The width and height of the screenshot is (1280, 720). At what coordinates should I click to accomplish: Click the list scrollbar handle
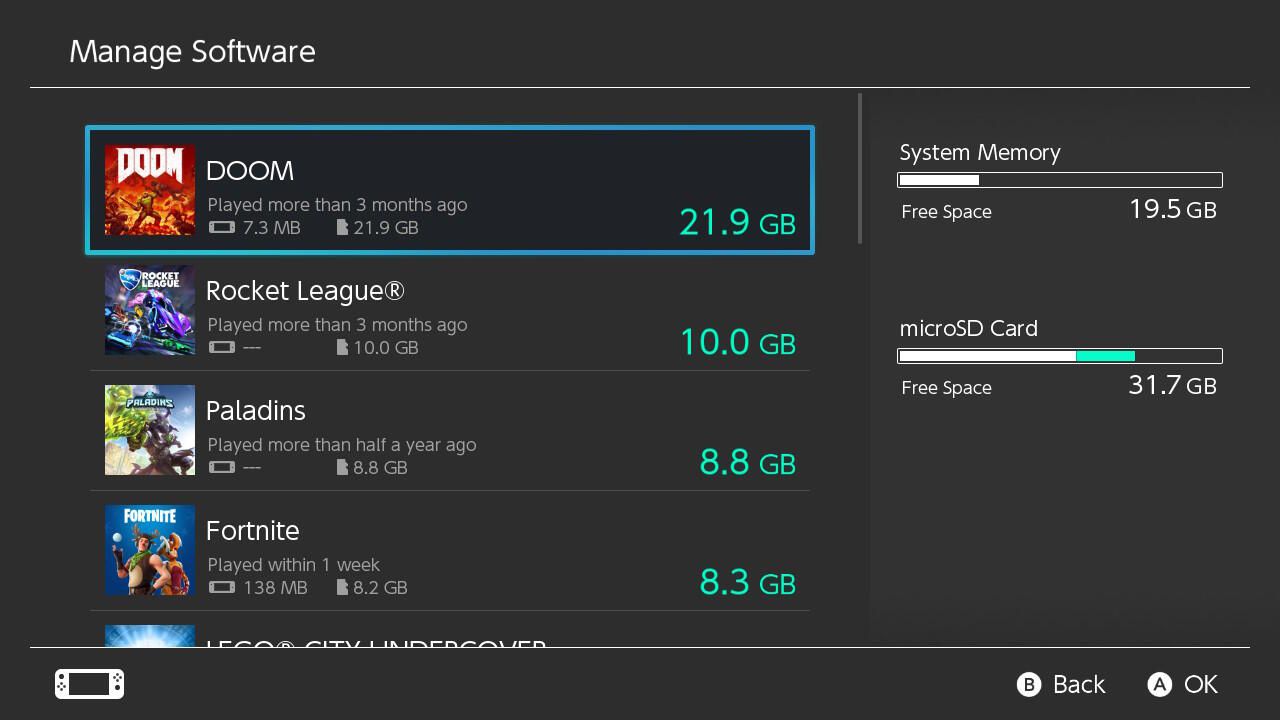point(860,170)
